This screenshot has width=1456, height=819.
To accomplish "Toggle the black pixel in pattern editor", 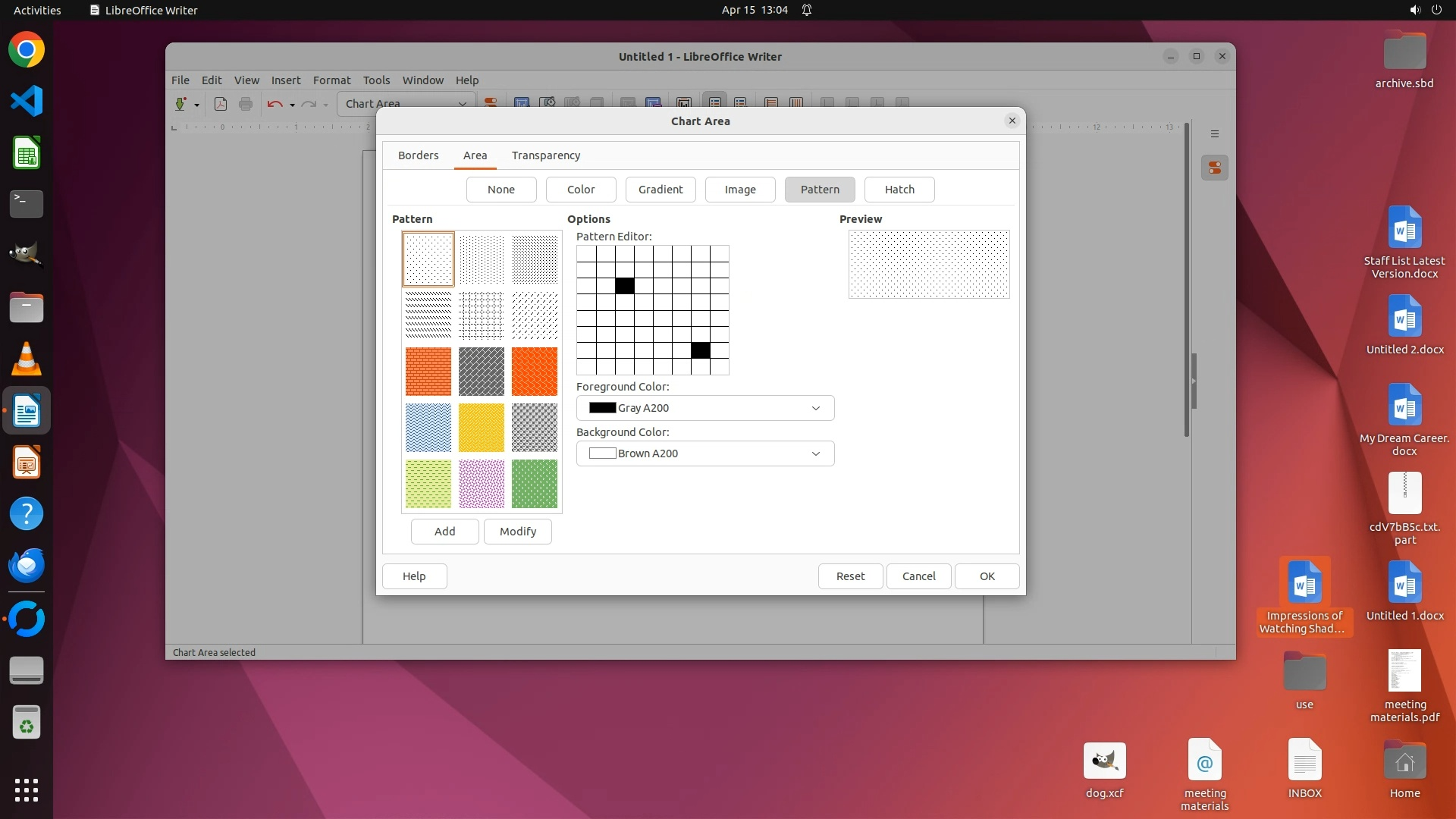I will (x=625, y=286).
